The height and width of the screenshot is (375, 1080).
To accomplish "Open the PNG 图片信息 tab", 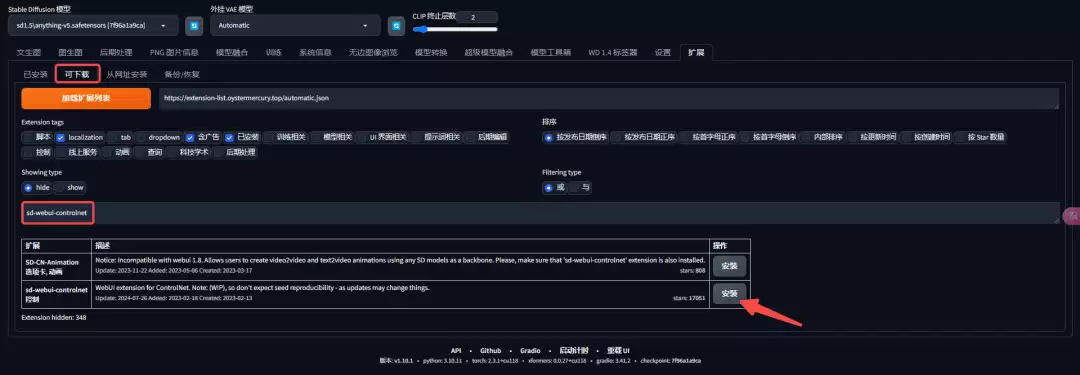I will click(x=174, y=52).
